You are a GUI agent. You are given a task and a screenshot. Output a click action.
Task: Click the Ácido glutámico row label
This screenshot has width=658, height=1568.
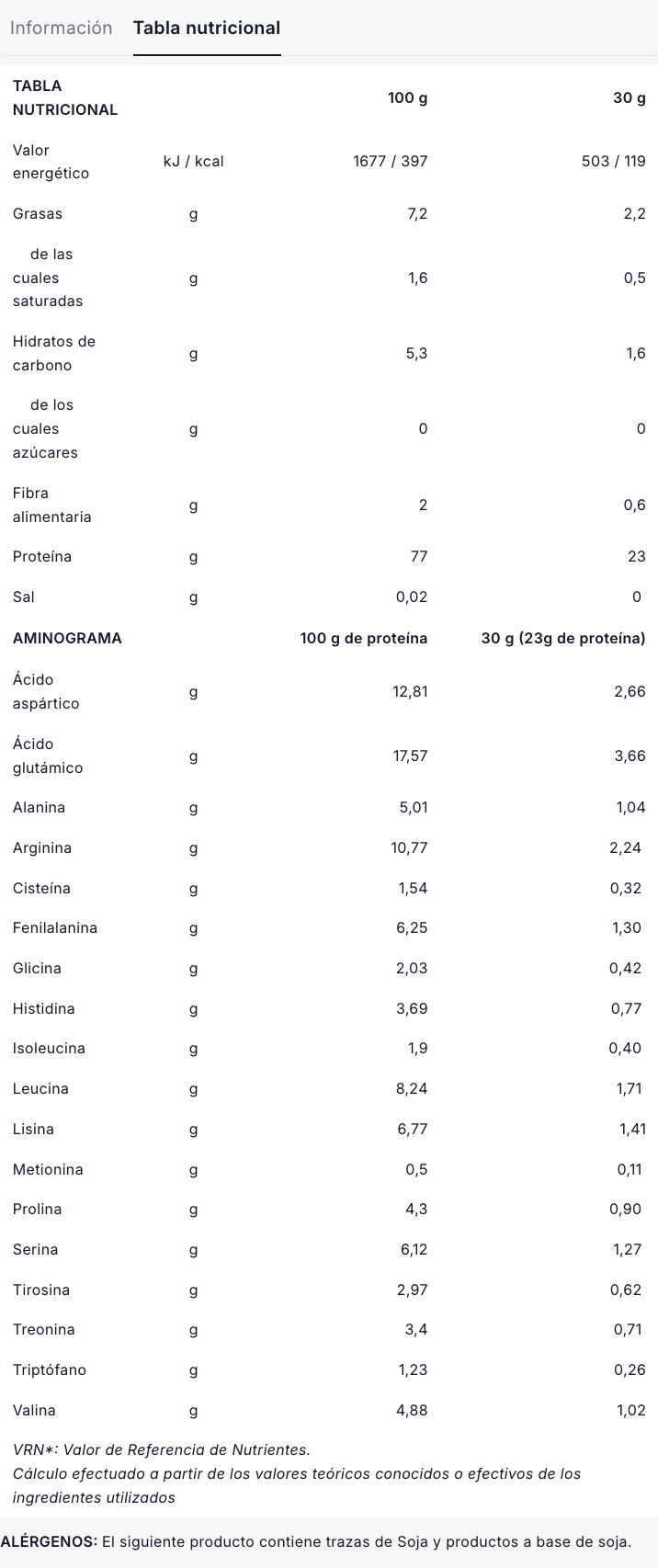[x=48, y=756]
